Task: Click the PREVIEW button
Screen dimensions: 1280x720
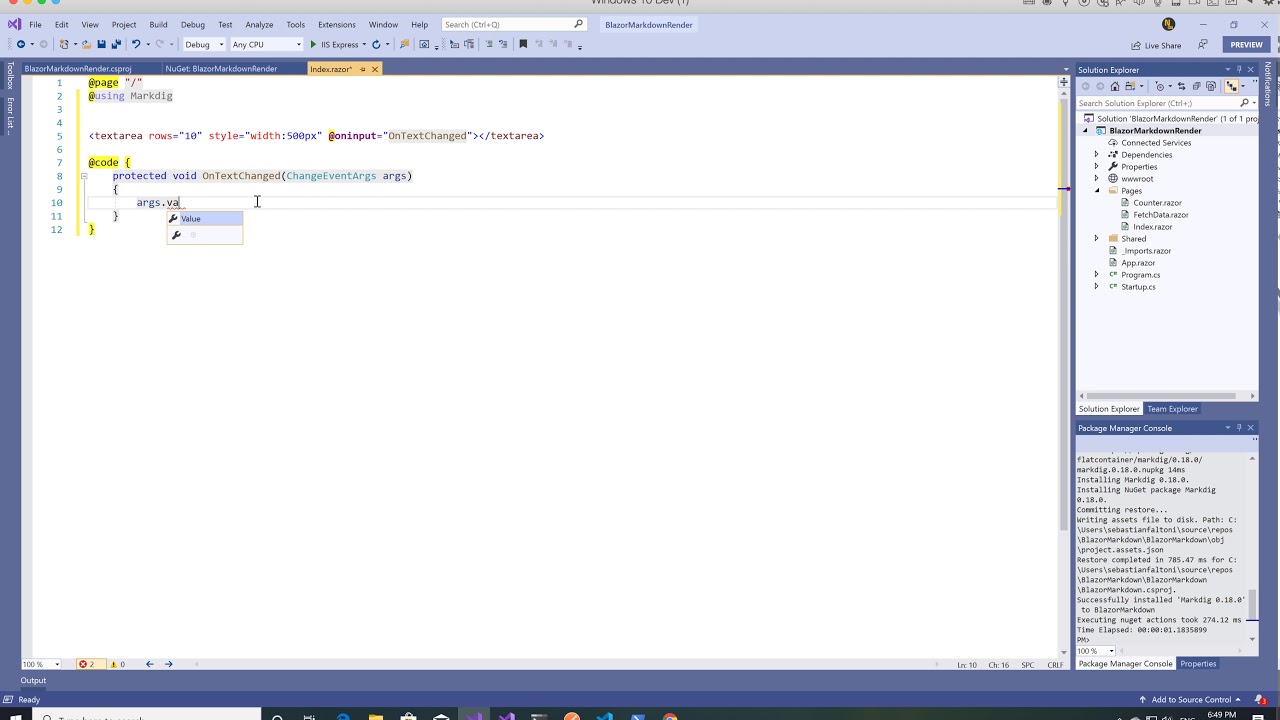Action: click(1246, 45)
